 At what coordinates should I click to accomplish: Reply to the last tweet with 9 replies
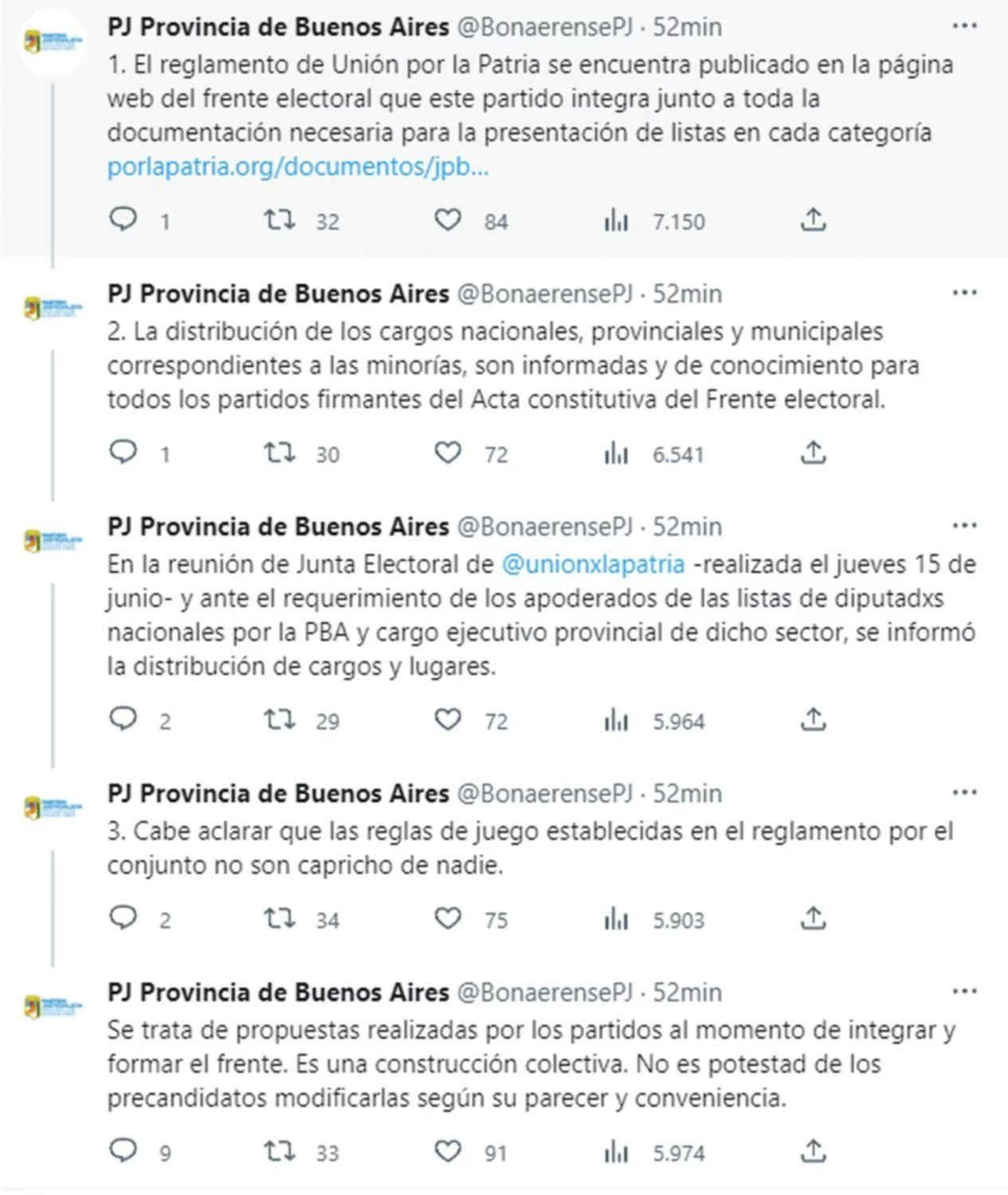124,1150
